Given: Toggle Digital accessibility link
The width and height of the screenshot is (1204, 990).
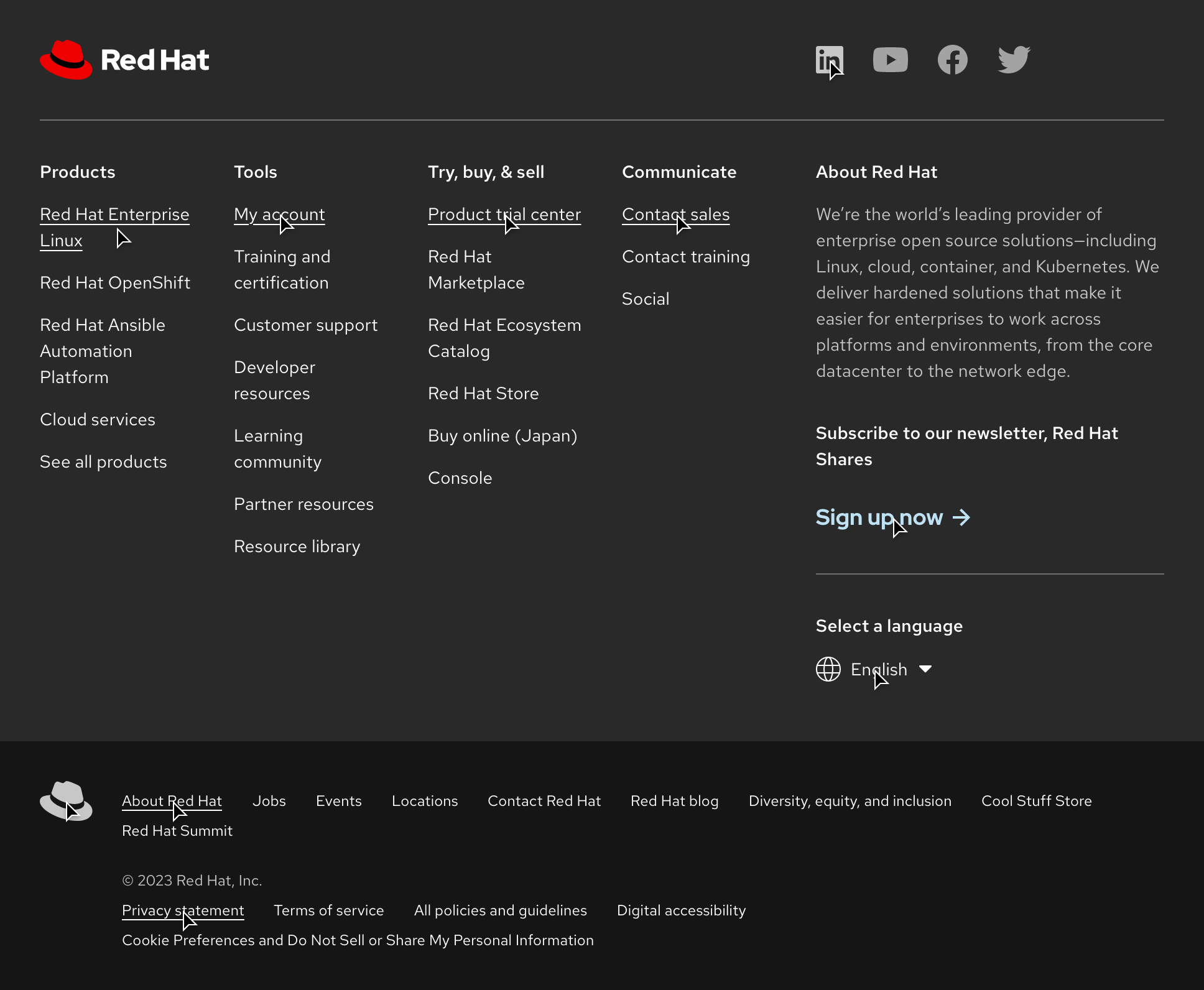Looking at the screenshot, I should click(x=681, y=910).
